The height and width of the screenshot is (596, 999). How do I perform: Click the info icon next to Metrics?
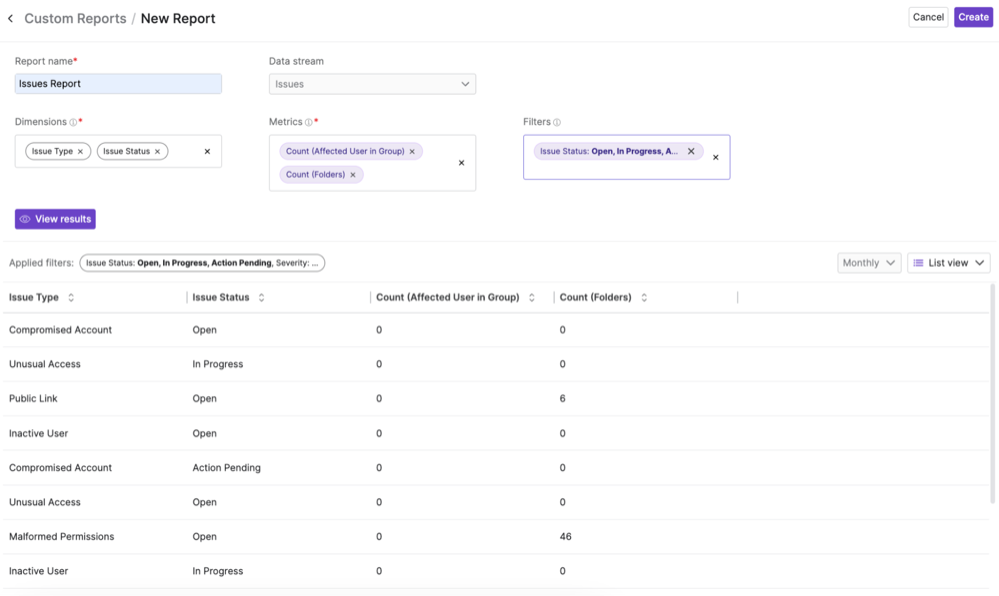tap(309, 123)
